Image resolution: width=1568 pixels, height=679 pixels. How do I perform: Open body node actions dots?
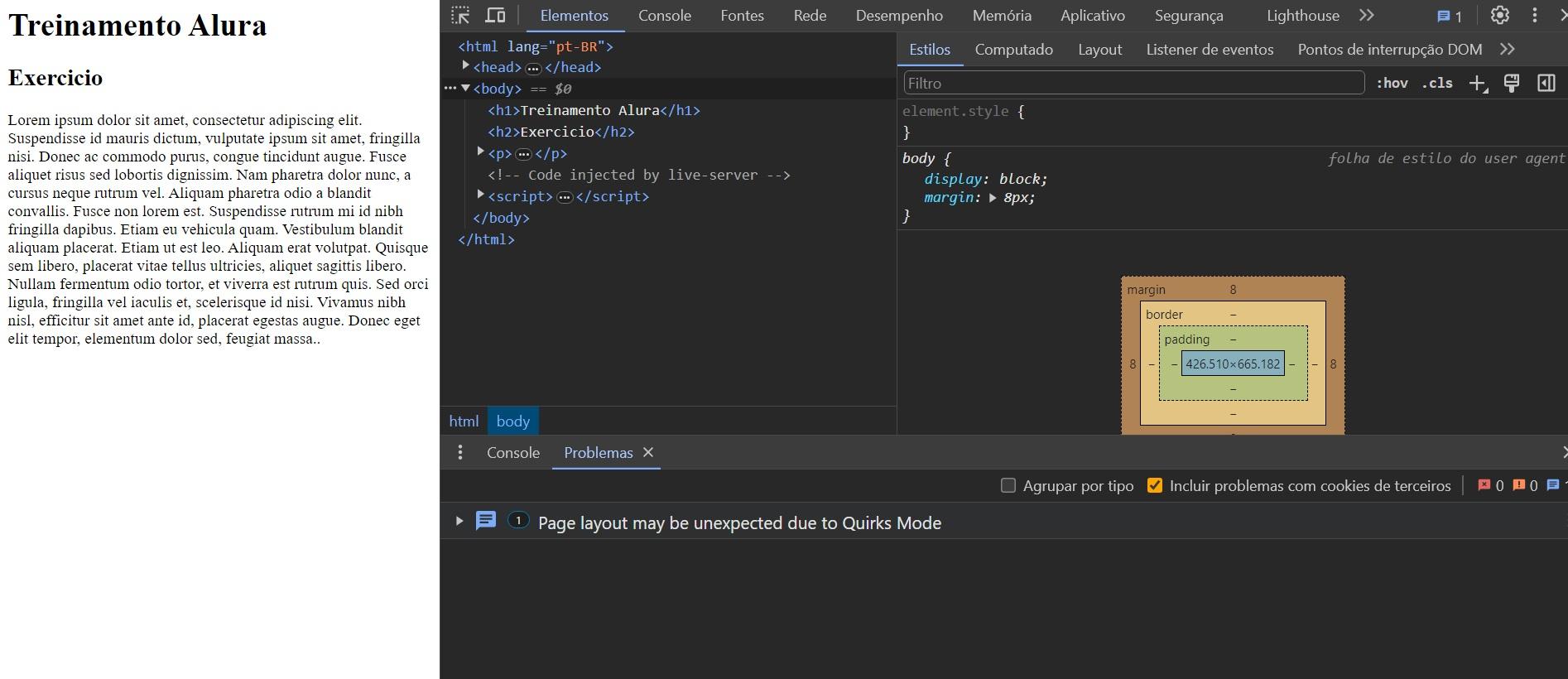click(x=450, y=88)
